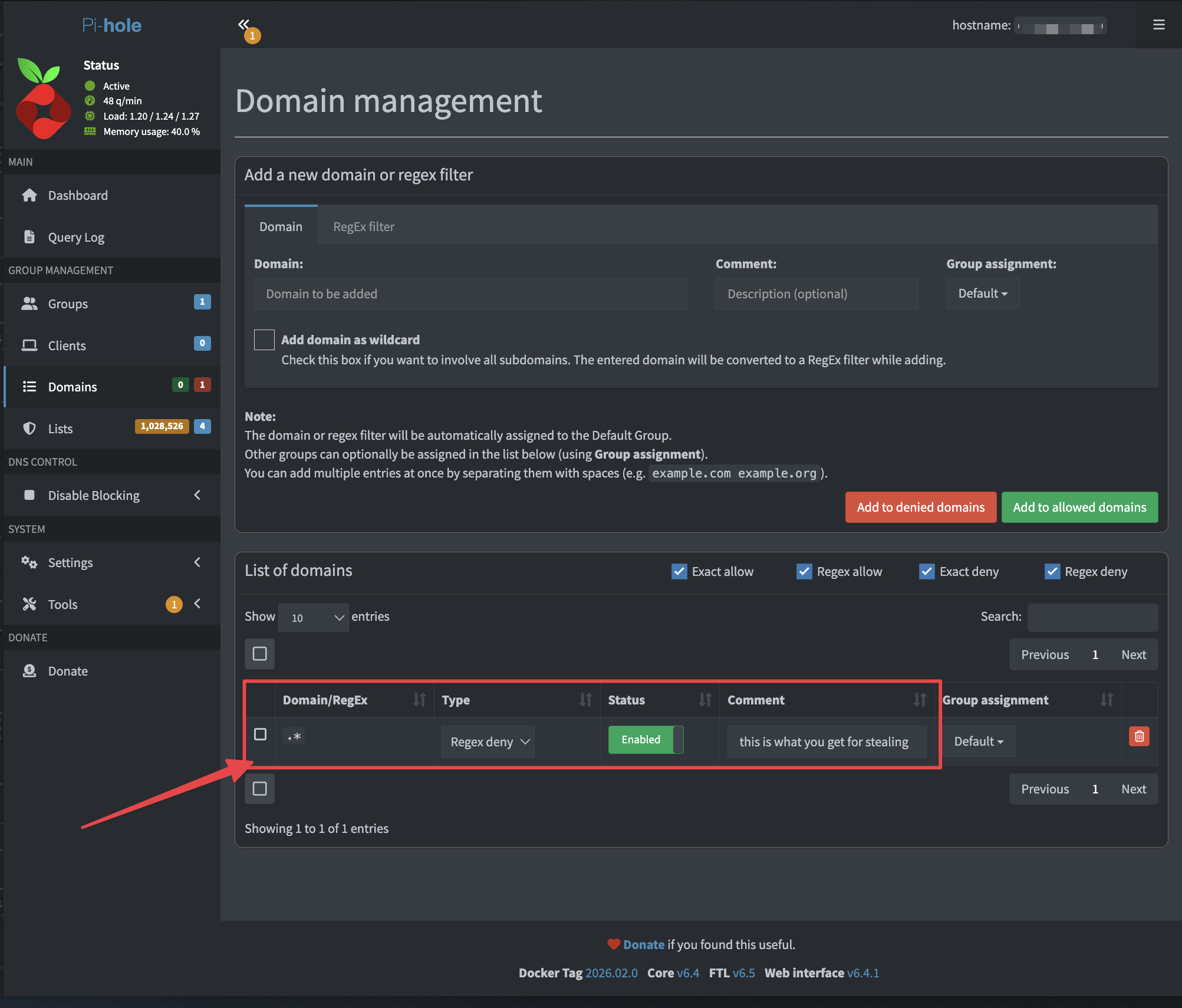This screenshot has width=1182, height=1008.
Task: Open Dashboard via house icon
Action: coord(29,195)
